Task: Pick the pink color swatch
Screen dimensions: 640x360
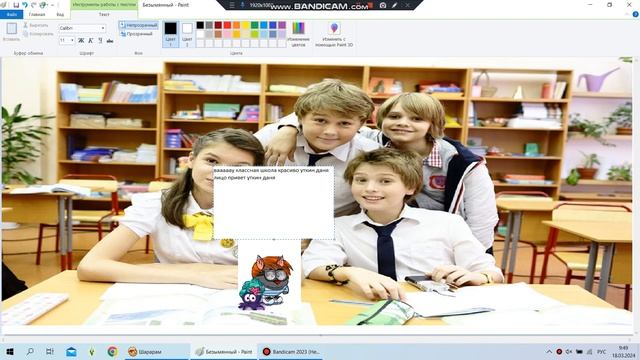Action: pos(227,34)
